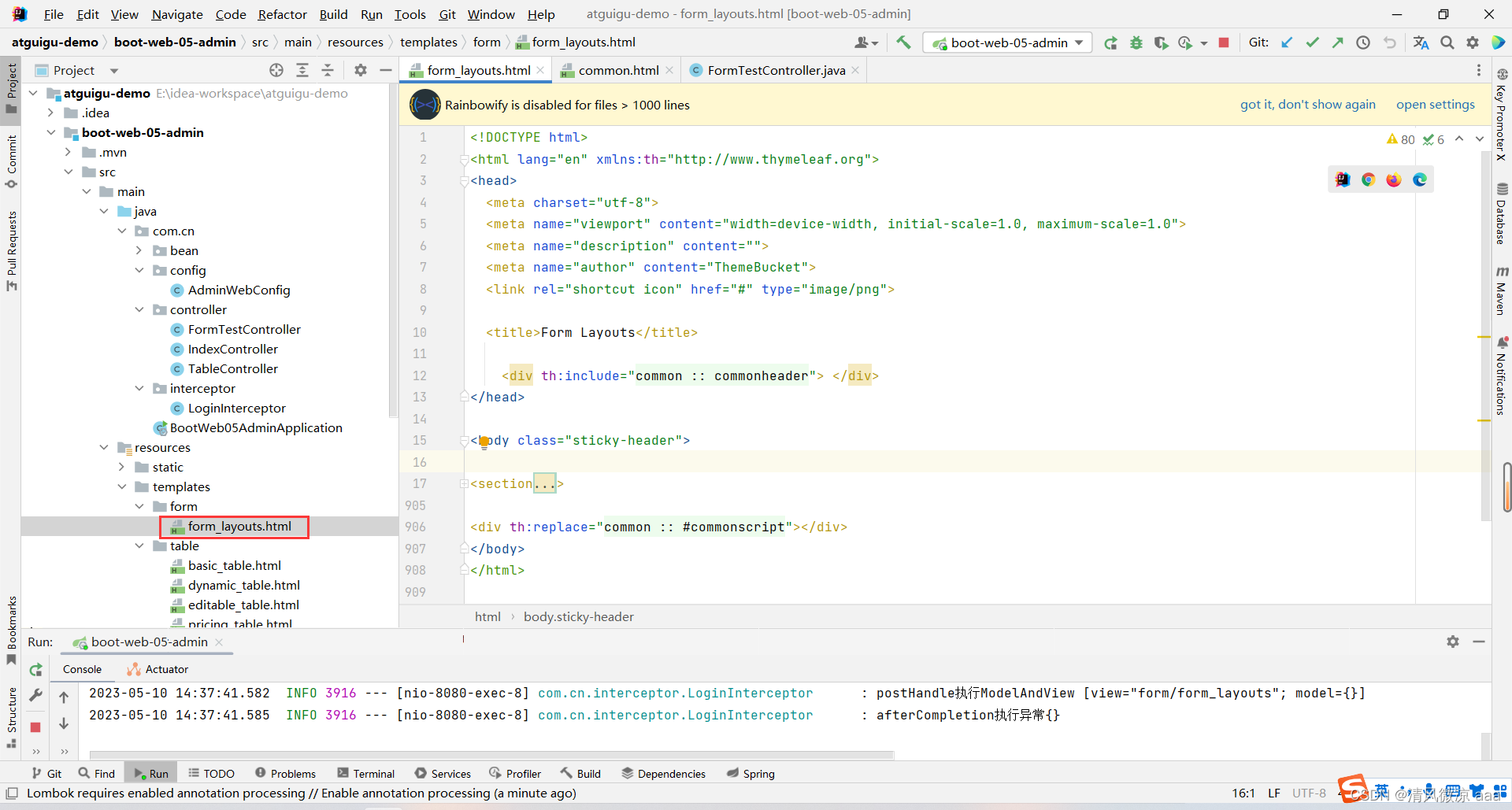Preview page in Firefox browser icon
The height and width of the screenshot is (810, 1512).
pos(1394,179)
